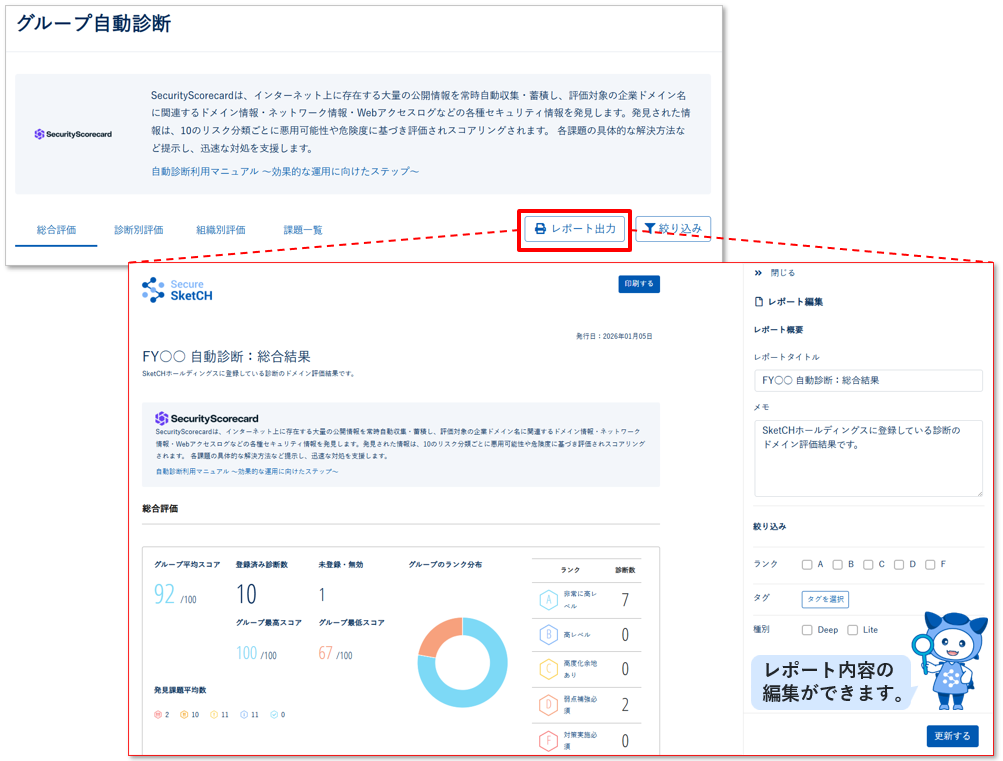Check the Deep 種別 checkbox
Viewport: 1003px width, 761px height.
tap(805, 629)
